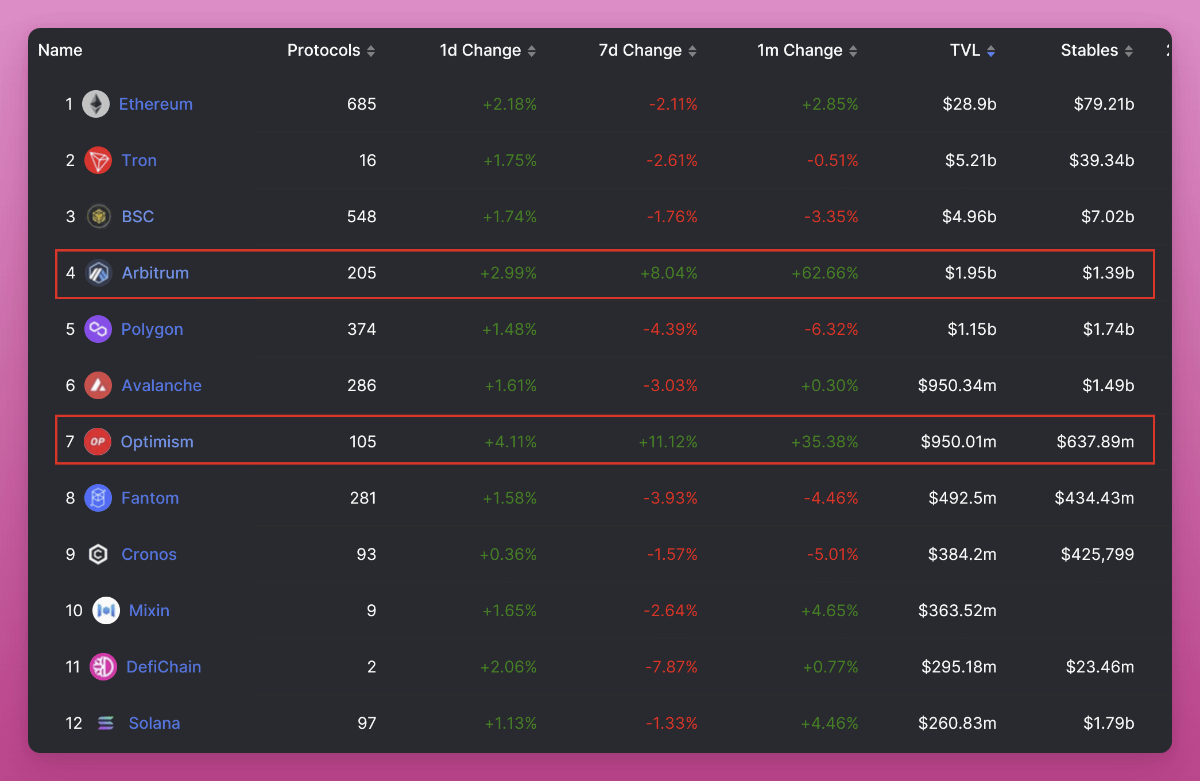Click the Avalanche chain logo icon
This screenshot has height=781, width=1200.
click(x=98, y=385)
